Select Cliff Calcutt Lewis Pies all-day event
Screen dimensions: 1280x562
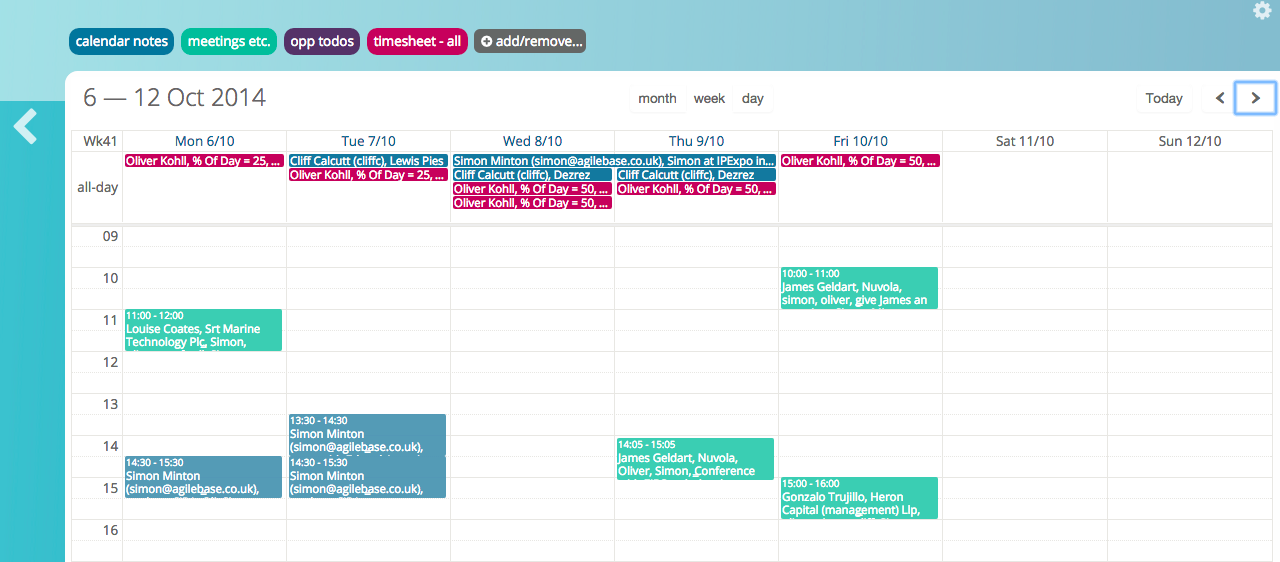point(367,161)
